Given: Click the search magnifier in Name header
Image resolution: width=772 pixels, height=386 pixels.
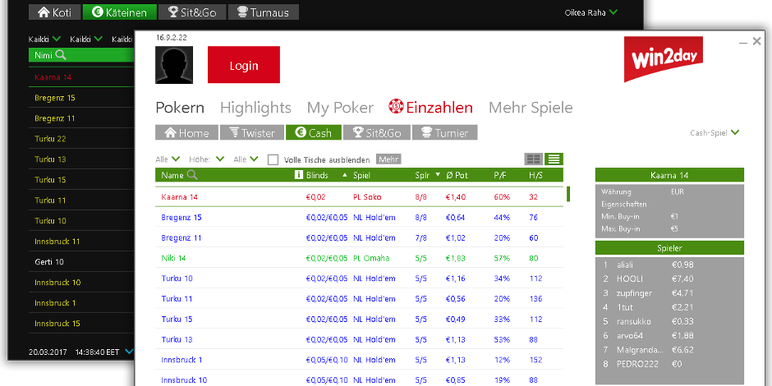Looking at the screenshot, I should (x=192, y=175).
